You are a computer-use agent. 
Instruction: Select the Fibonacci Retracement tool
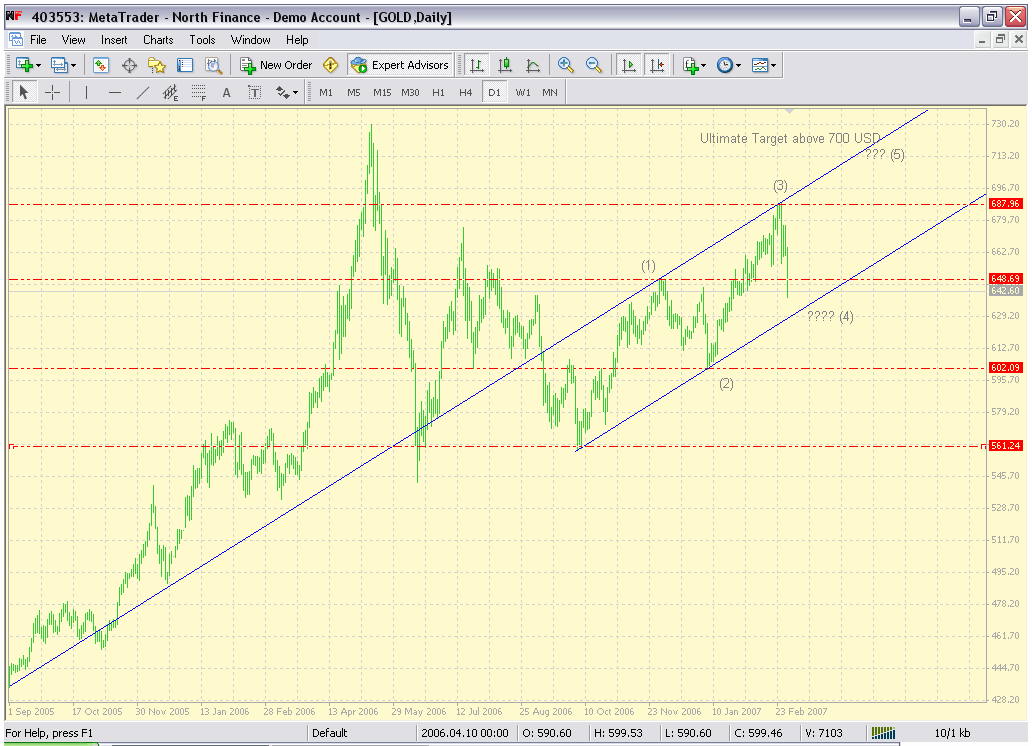(199, 93)
